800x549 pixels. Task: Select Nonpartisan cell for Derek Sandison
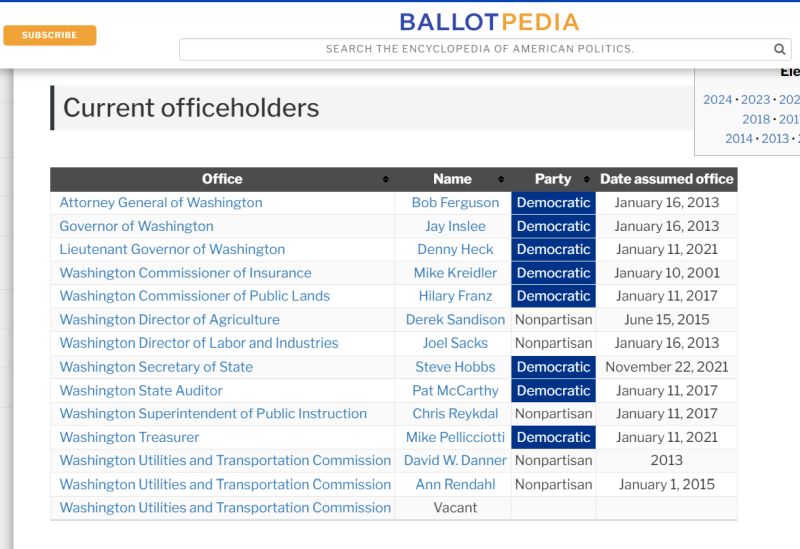coord(553,319)
